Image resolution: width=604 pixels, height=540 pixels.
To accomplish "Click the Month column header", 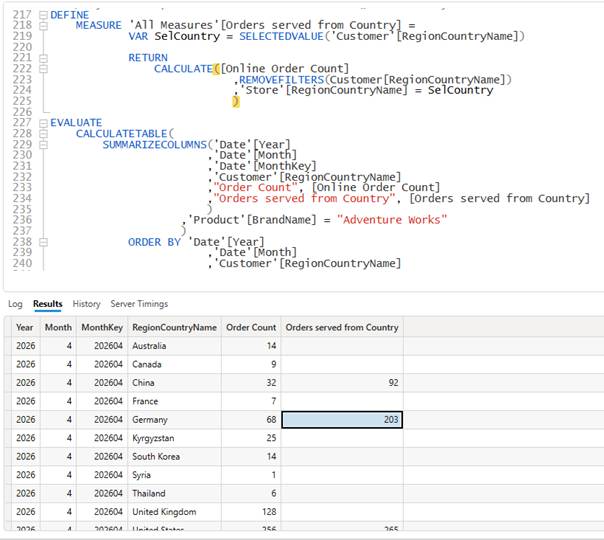I will (58, 327).
